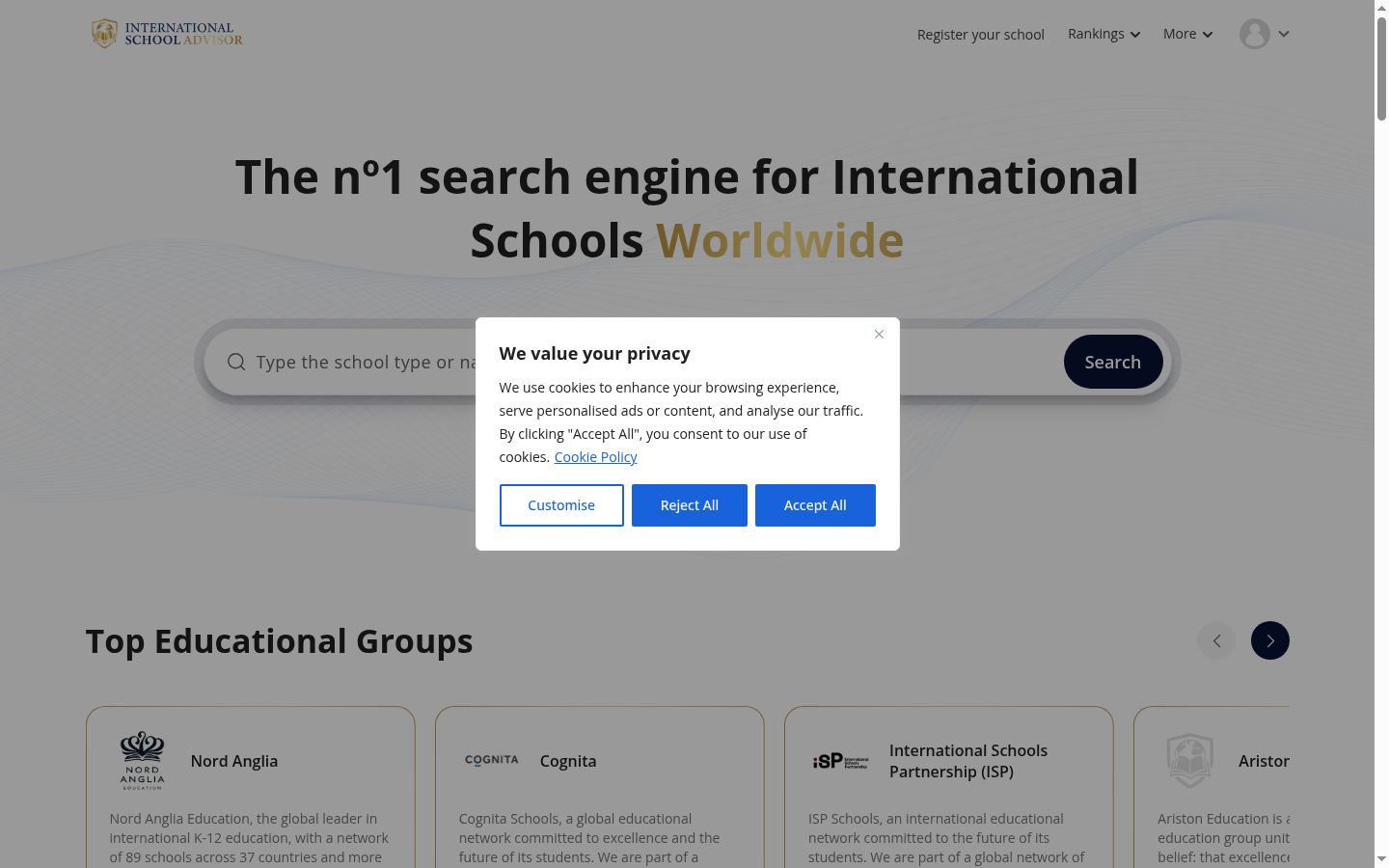1389x868 pixels.
Task: Close the privacy cookie dialog
Action: point(879,335)
